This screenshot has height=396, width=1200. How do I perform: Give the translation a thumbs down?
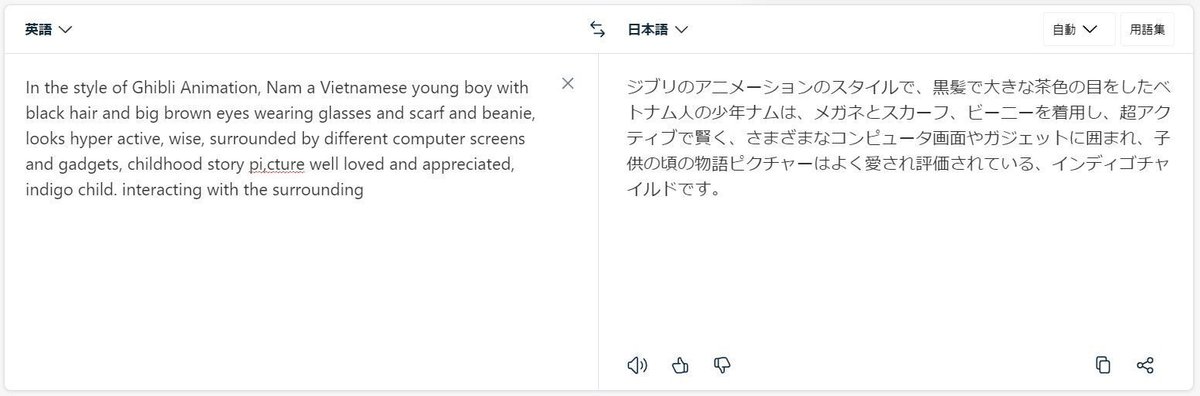(723, 364)
